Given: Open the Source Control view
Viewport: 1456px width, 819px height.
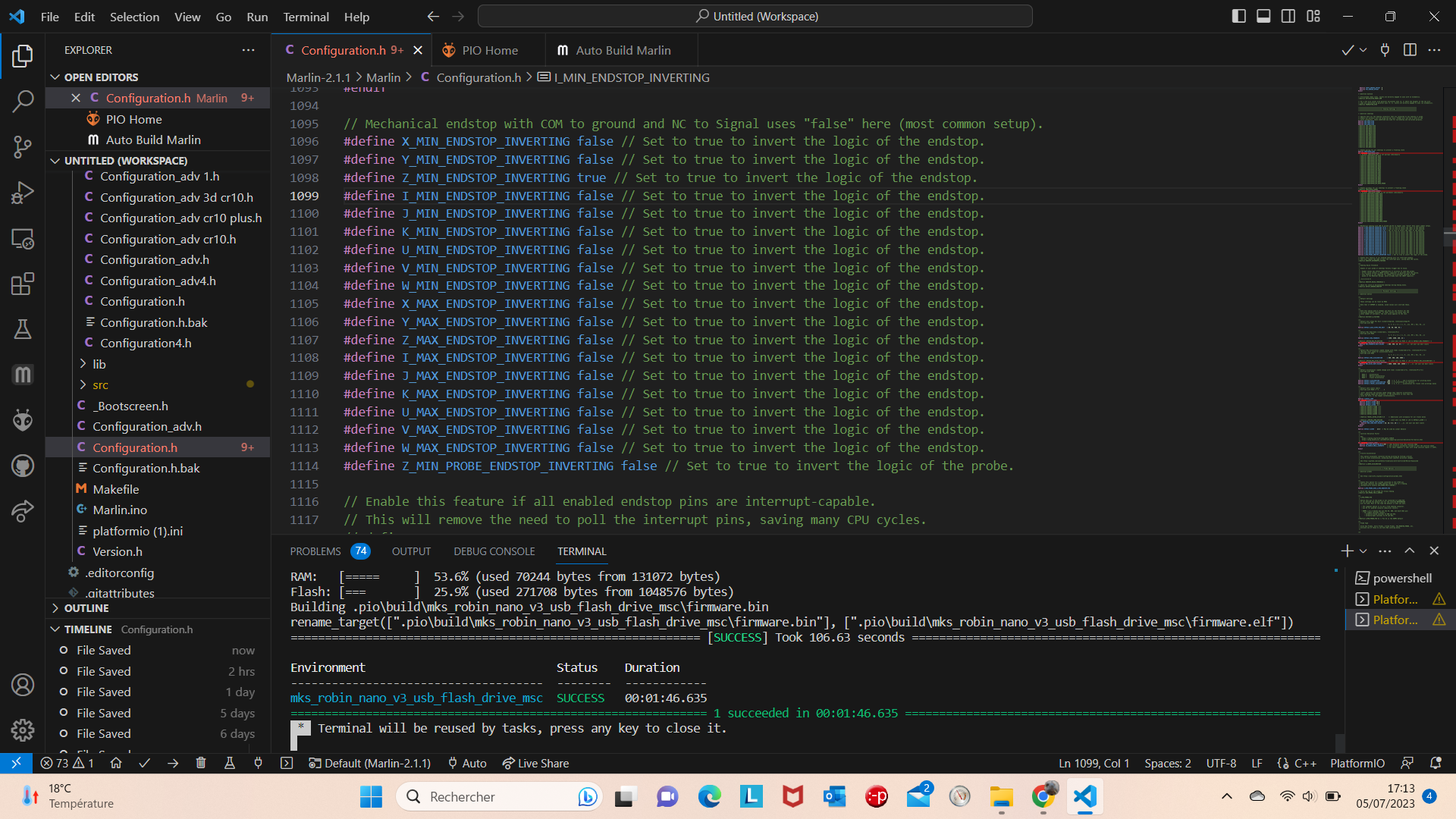Looking at the screenshot, I should 23,147.
